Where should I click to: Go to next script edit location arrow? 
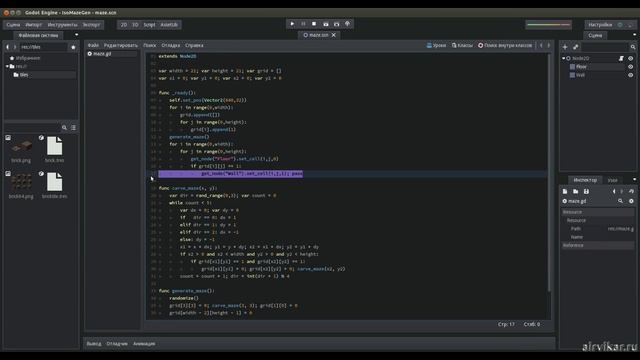pos(549,45)
